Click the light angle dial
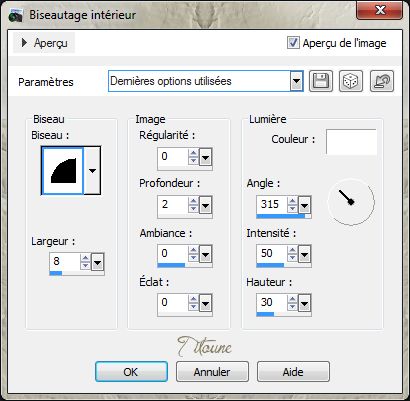 tap(351, 202)
